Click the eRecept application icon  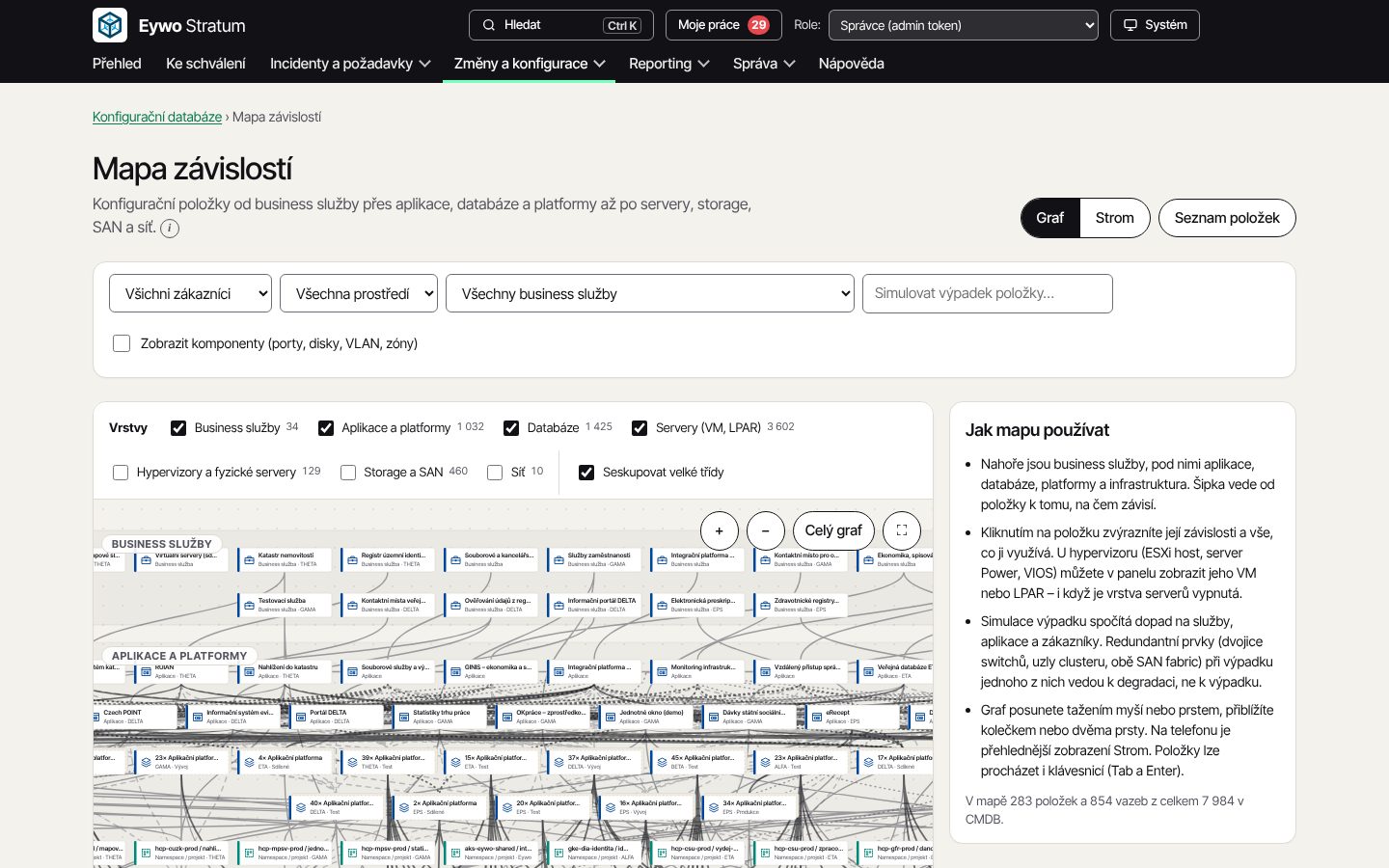tap(817, 717)
